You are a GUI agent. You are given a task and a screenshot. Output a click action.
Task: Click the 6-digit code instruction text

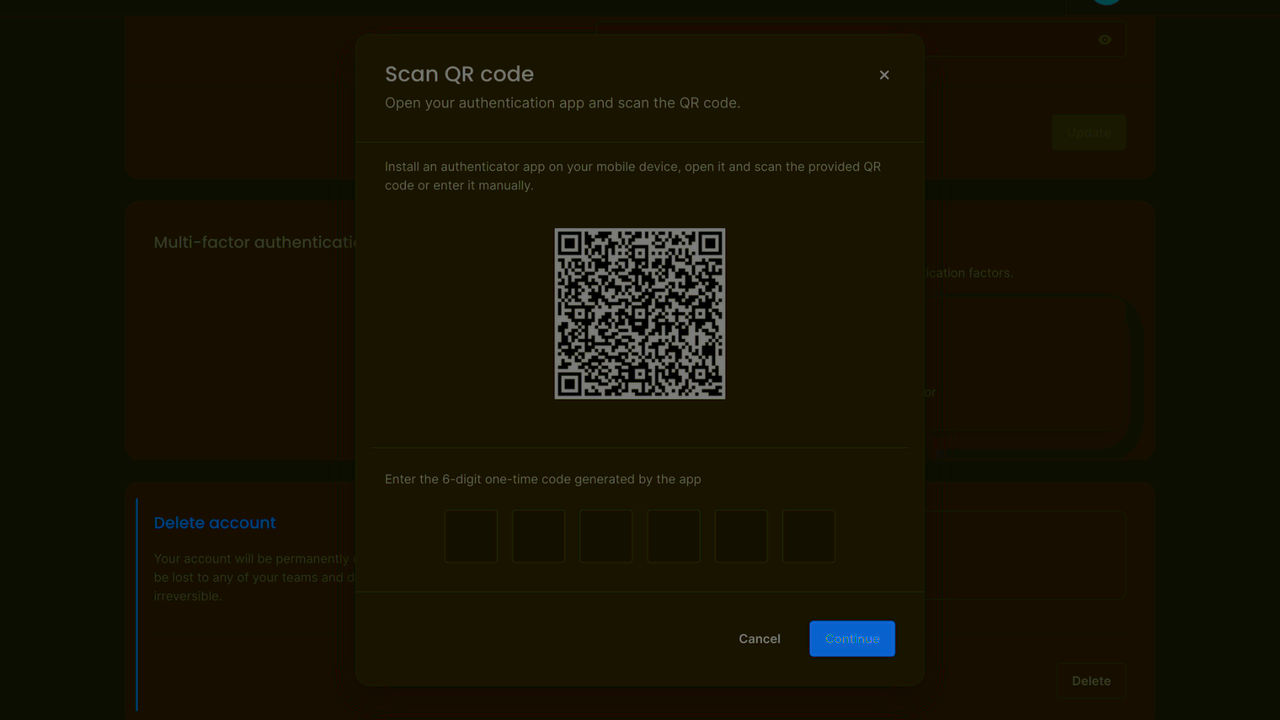[x=542, y=479]
